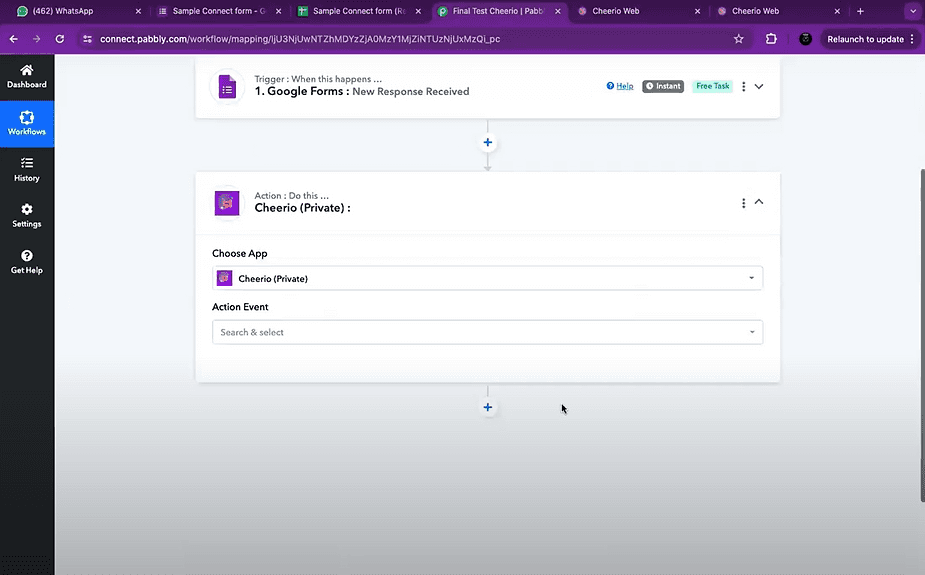Click the Cheerio (Private) action title
This screenshot has width=925, height=575.
tap(302, 208)
